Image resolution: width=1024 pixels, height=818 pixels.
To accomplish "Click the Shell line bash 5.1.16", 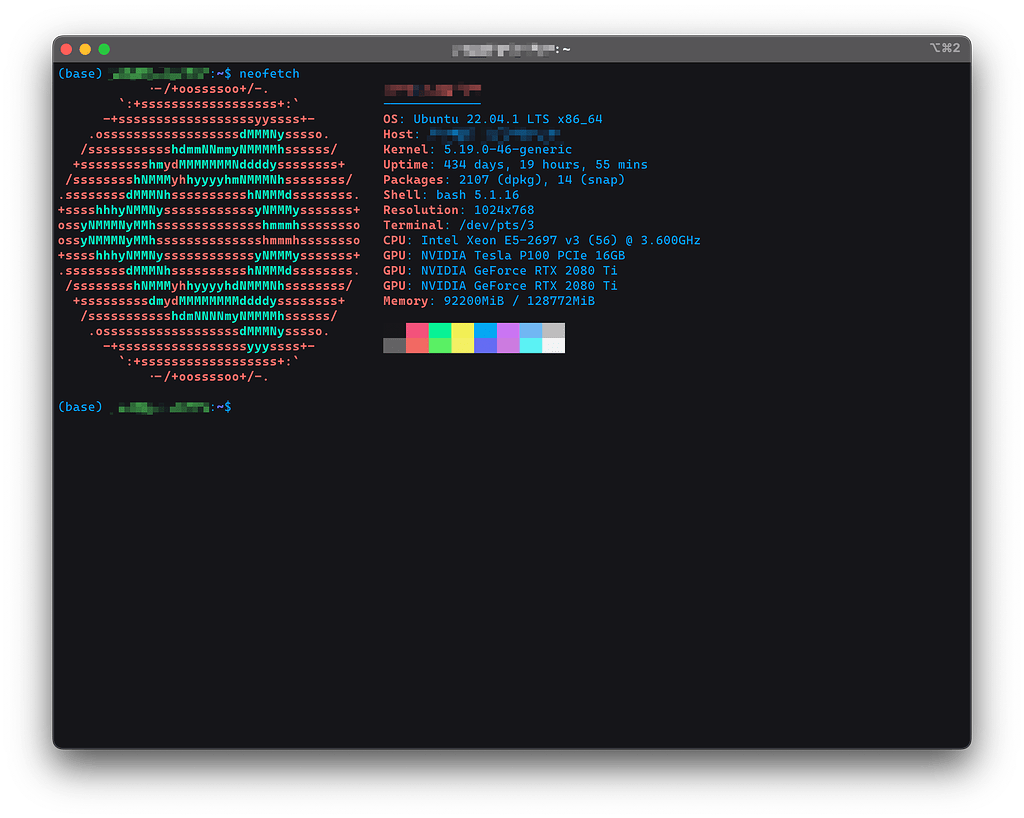I will point(451,195).
